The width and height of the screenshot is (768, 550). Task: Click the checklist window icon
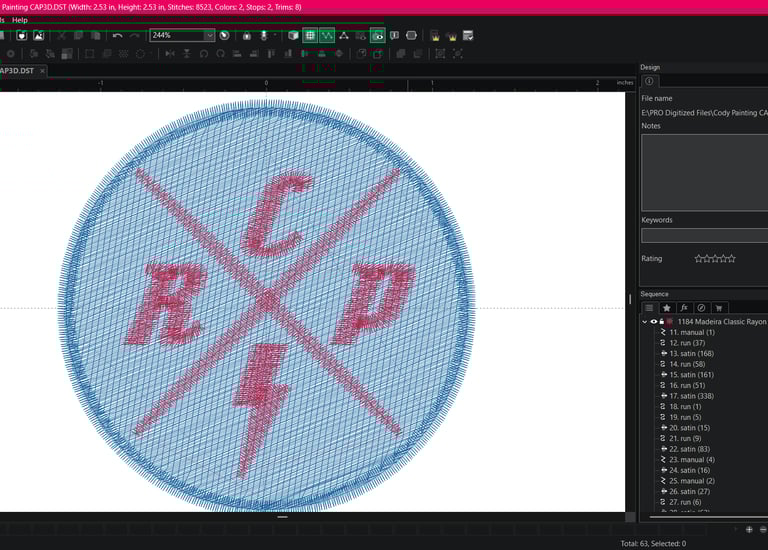pos(468,35)
